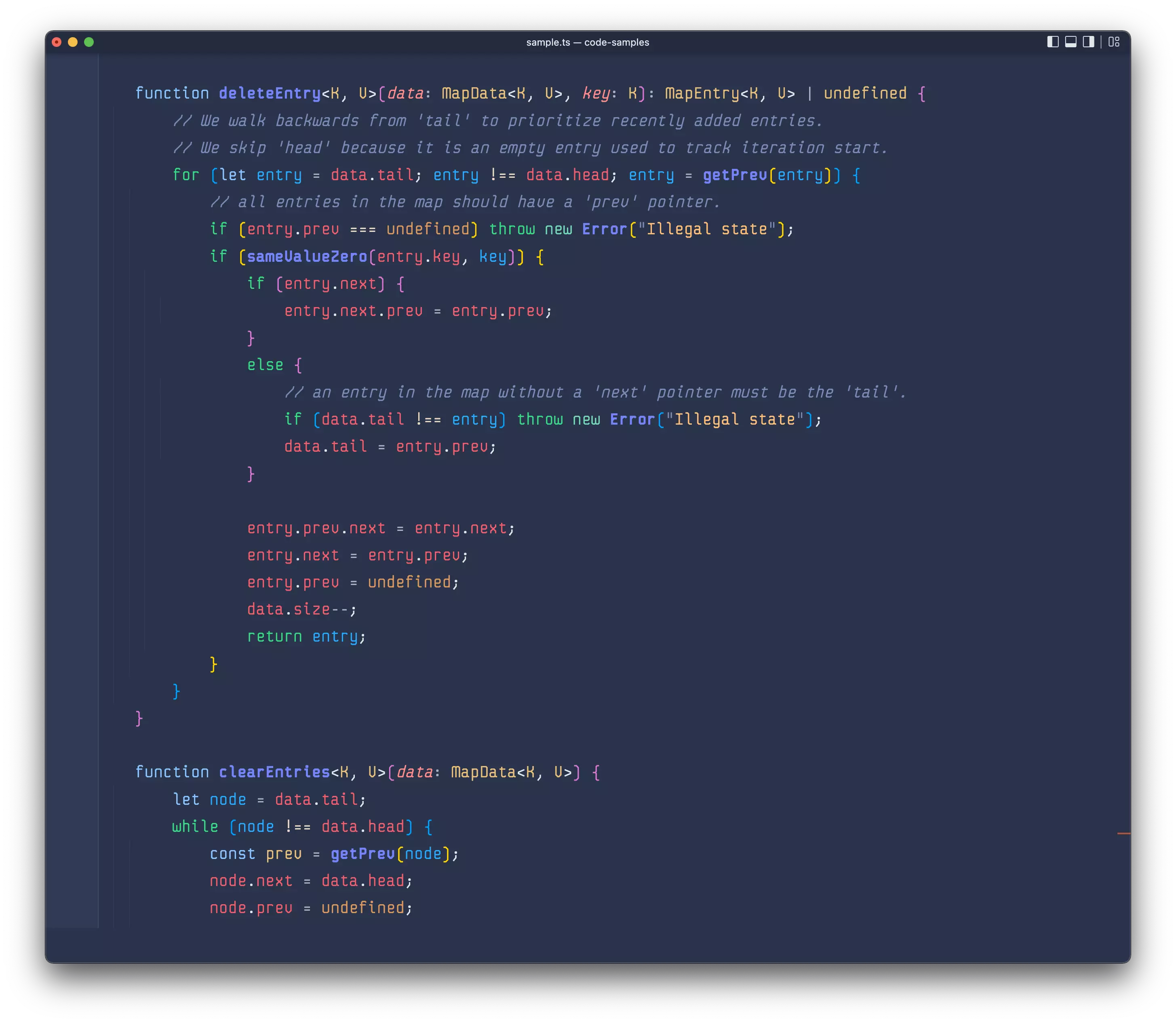Click the orange marker in the overview ruler
Screen dimensions: 1176x1023
point(1123,834)
